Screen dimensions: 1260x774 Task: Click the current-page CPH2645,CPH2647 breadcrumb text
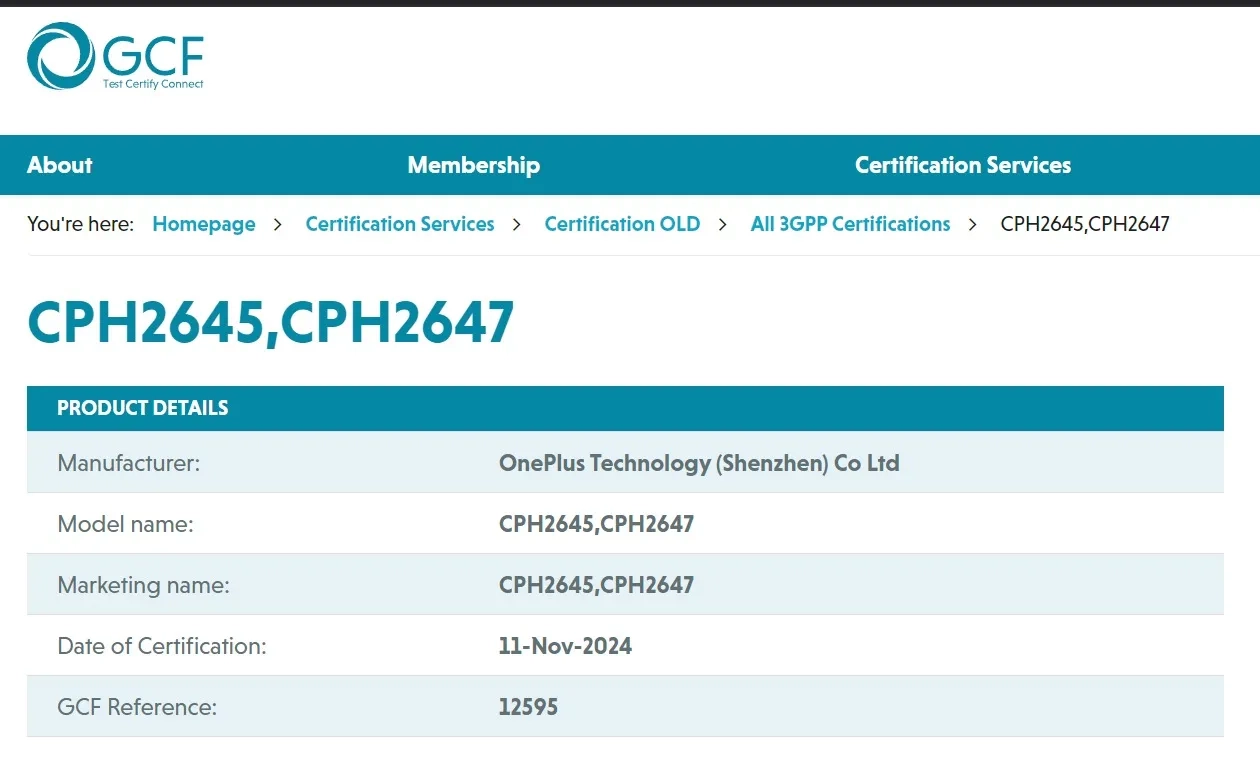(x=1085, y=224)
